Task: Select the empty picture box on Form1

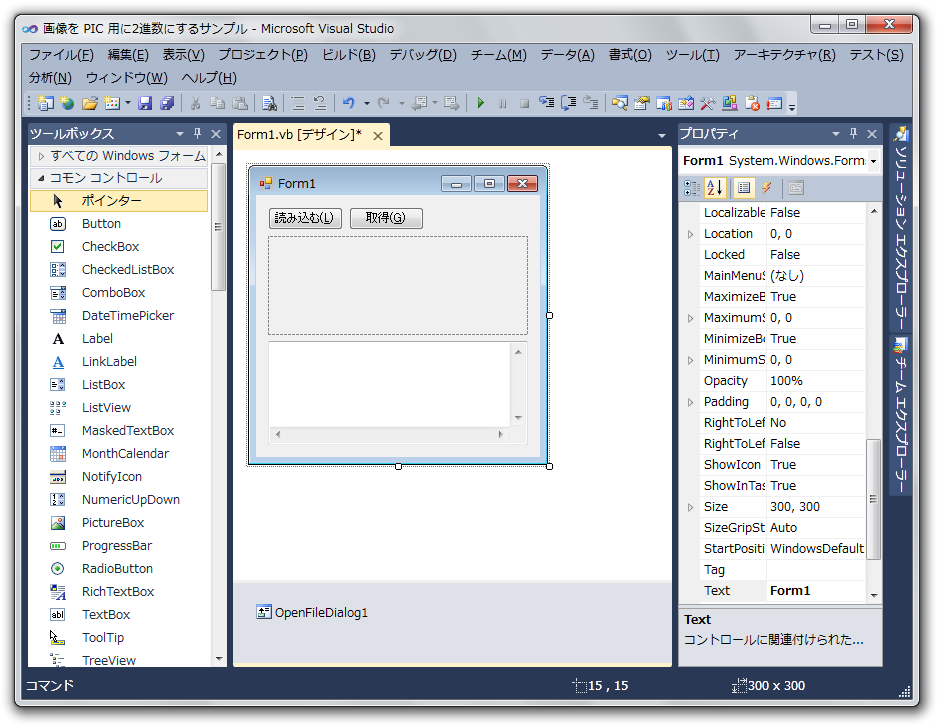Action: point(398,285)
